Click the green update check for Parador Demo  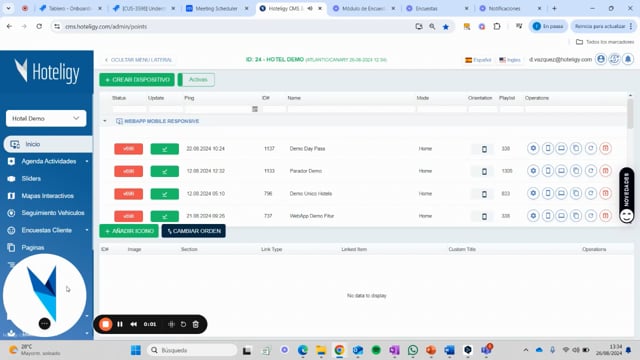[x=164, y=171]
